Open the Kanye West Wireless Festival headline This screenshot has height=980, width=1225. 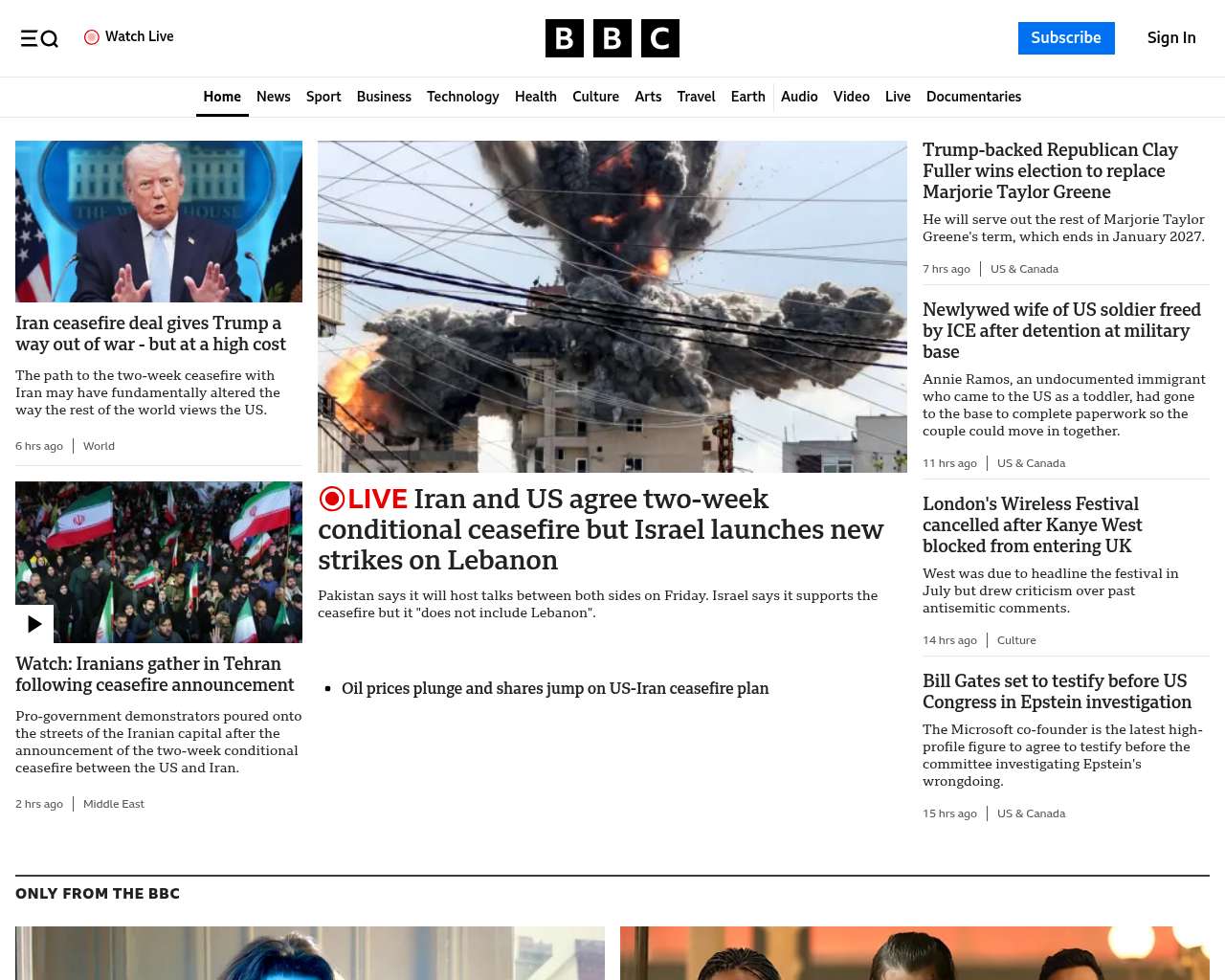(1032, 524)
